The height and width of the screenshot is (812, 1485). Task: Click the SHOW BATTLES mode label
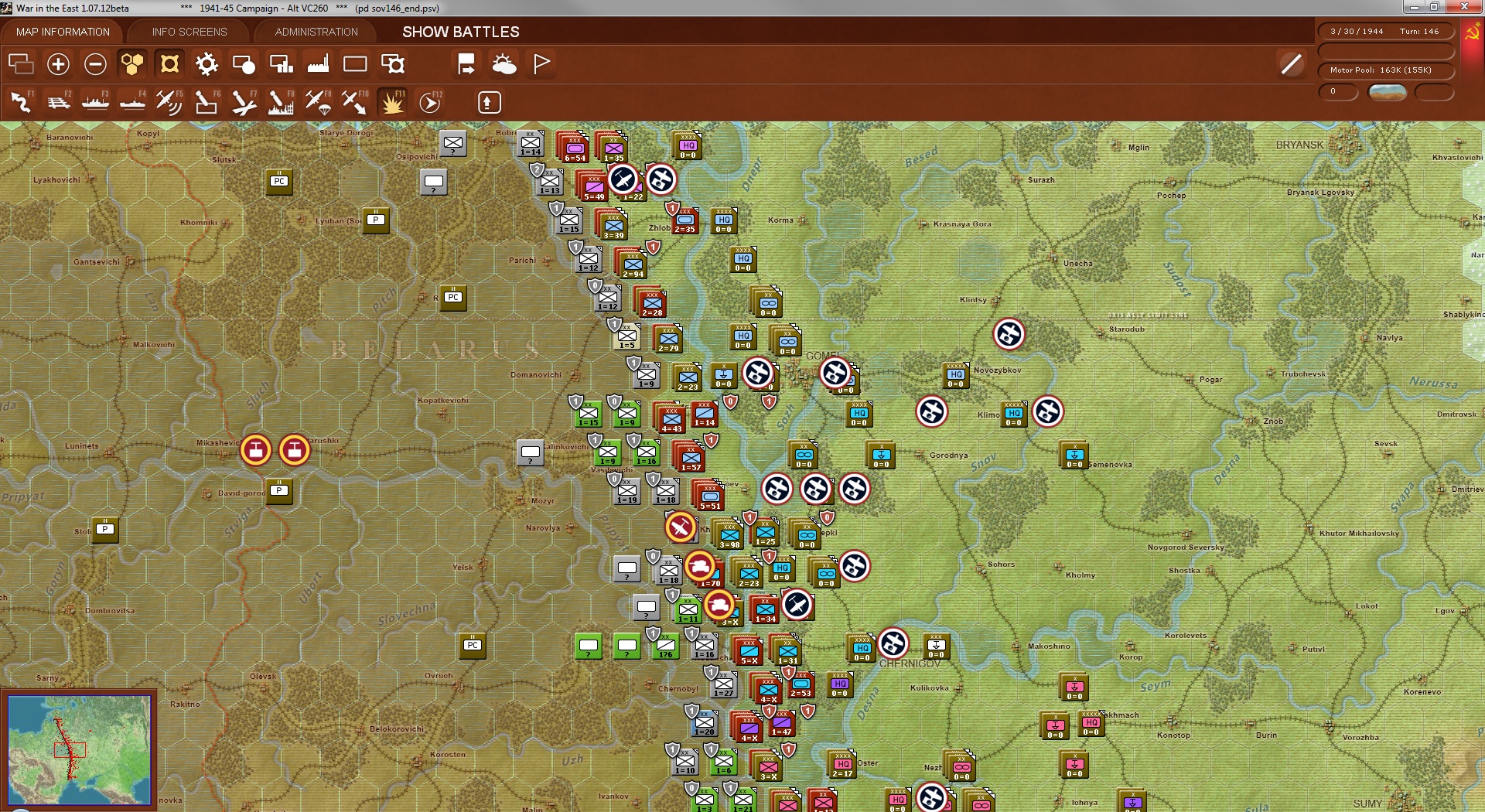pos(461,32)
